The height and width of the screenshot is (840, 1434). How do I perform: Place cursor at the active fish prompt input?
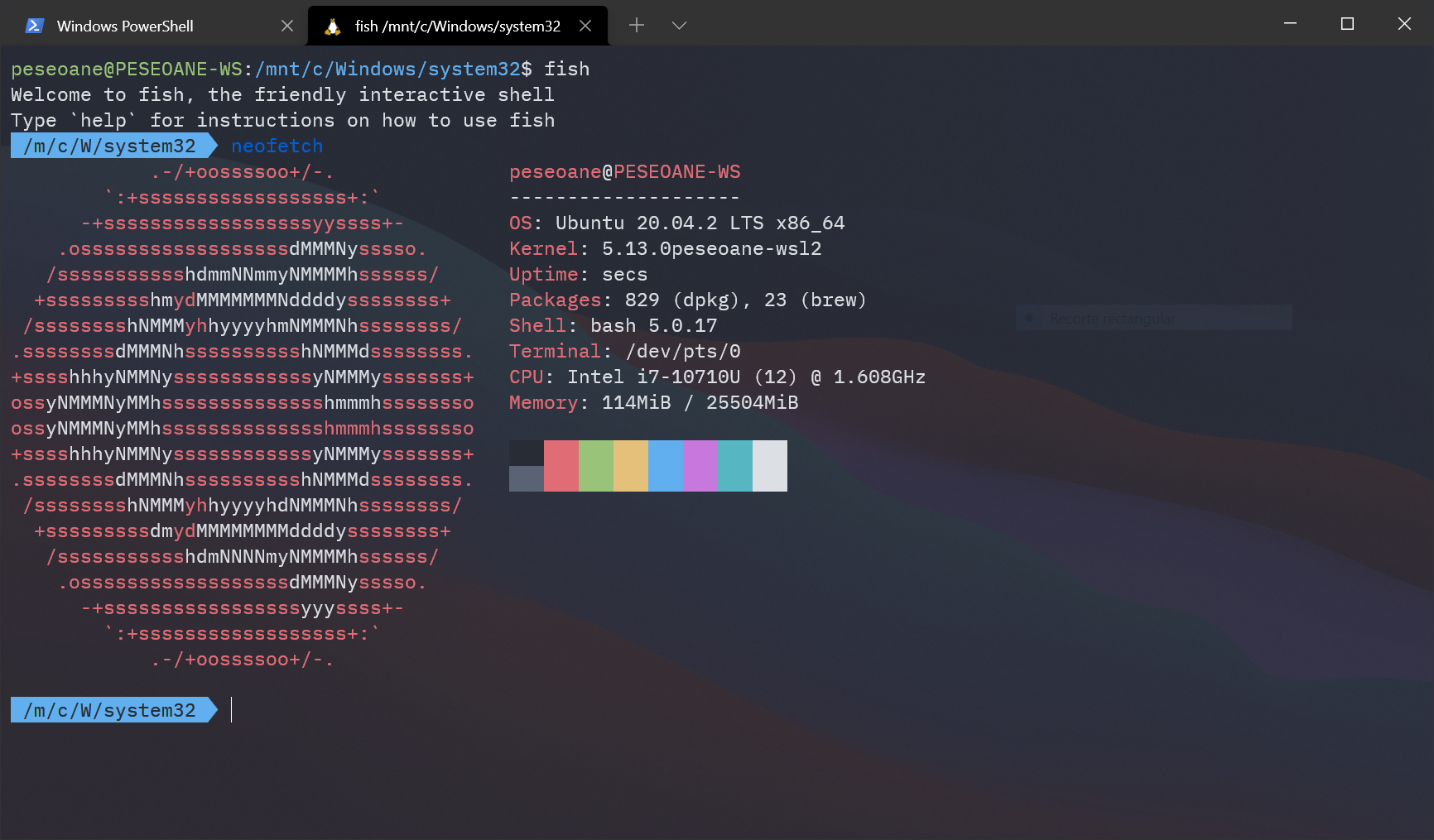(232, 710)
